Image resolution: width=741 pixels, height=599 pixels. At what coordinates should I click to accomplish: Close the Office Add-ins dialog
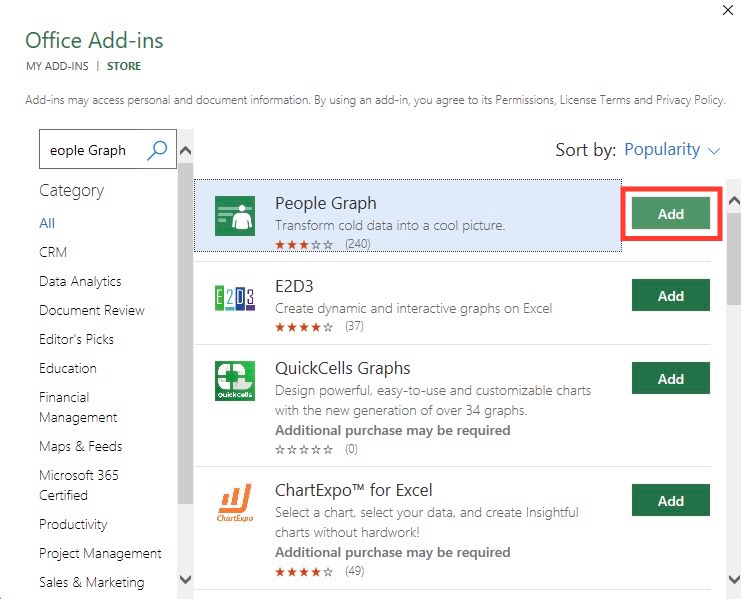(x=728, y=10)
